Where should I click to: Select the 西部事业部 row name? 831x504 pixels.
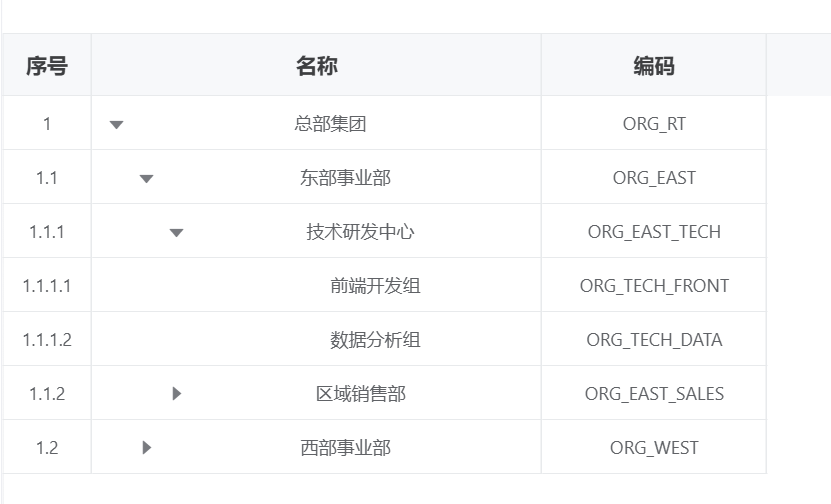(345, 448)
